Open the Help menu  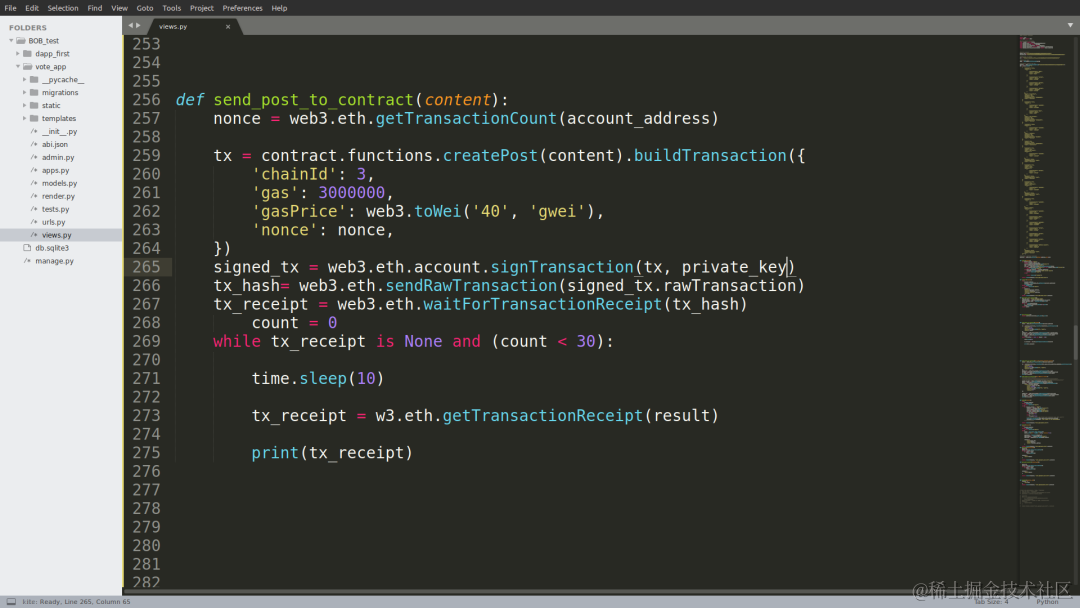279,8
